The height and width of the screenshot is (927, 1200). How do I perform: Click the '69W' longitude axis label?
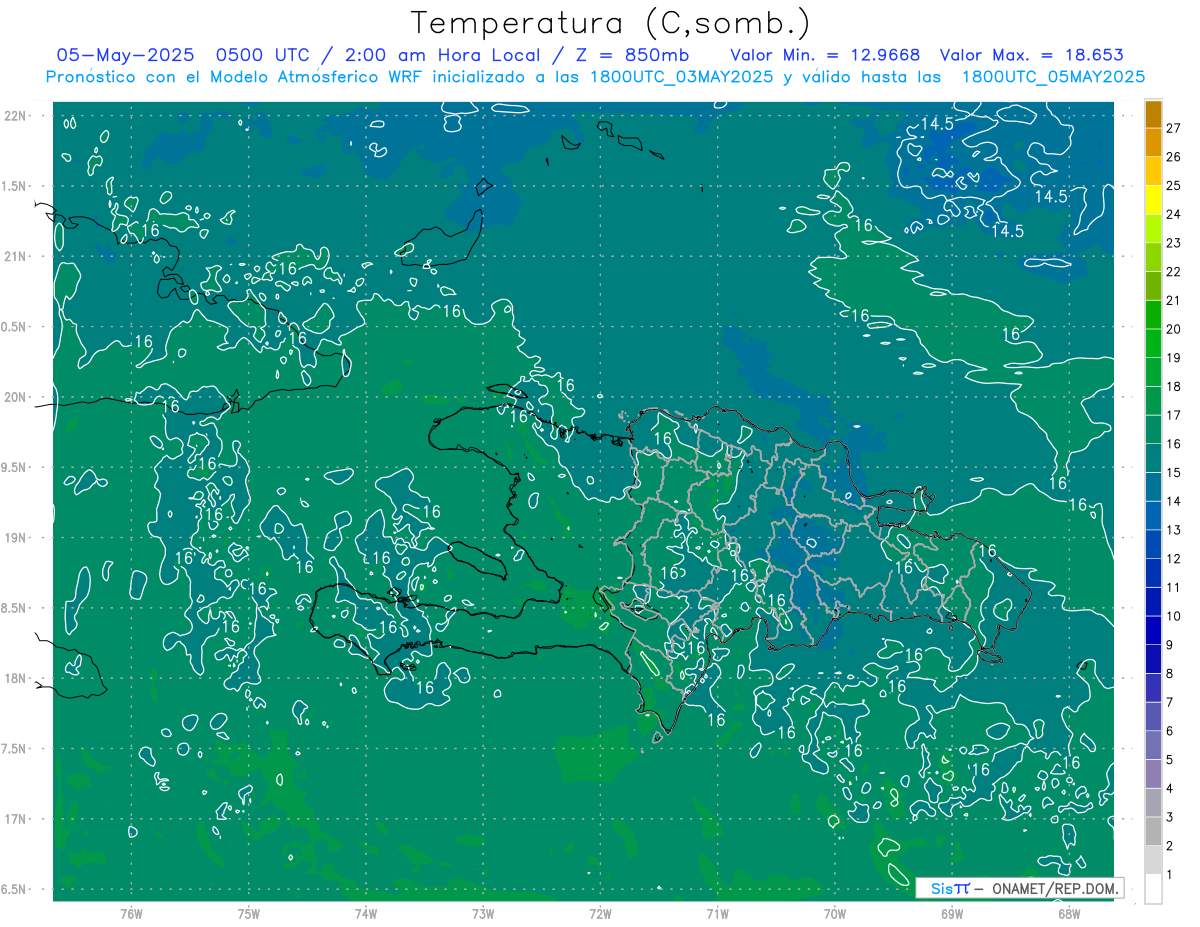[x=951, y=913]
